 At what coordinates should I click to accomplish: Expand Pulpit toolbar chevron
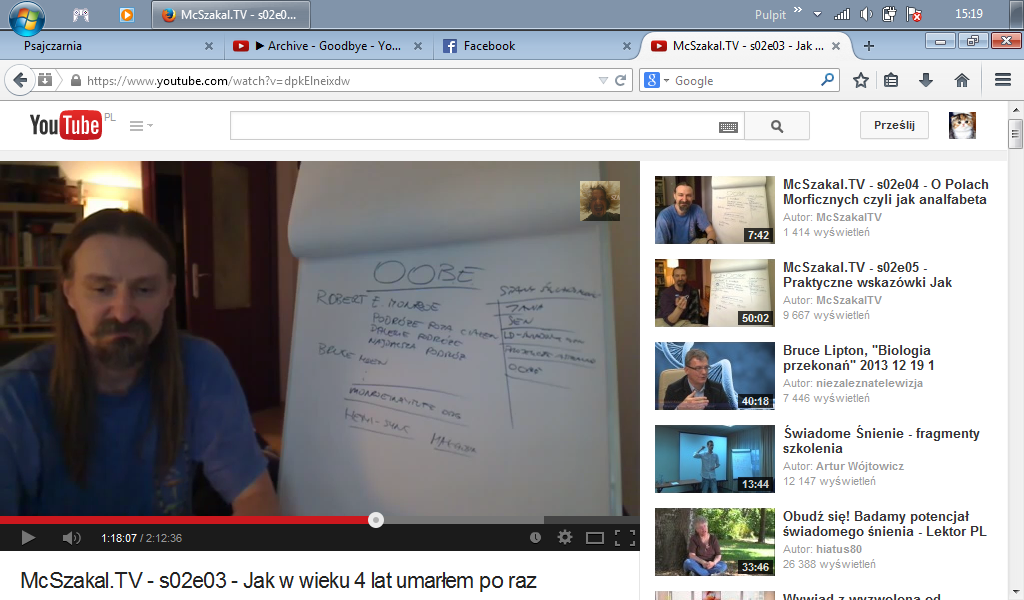pyautogui.click(x=798, y=10)
